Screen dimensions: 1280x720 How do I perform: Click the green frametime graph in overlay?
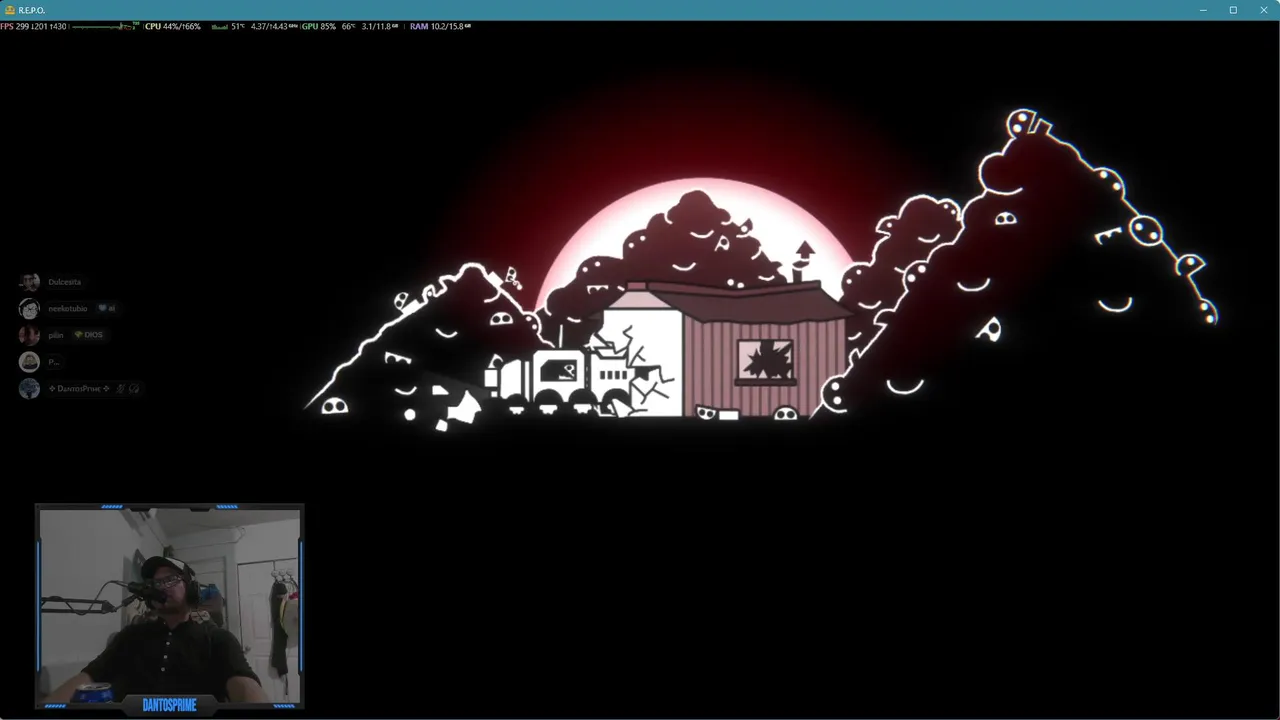pos(106,26)
